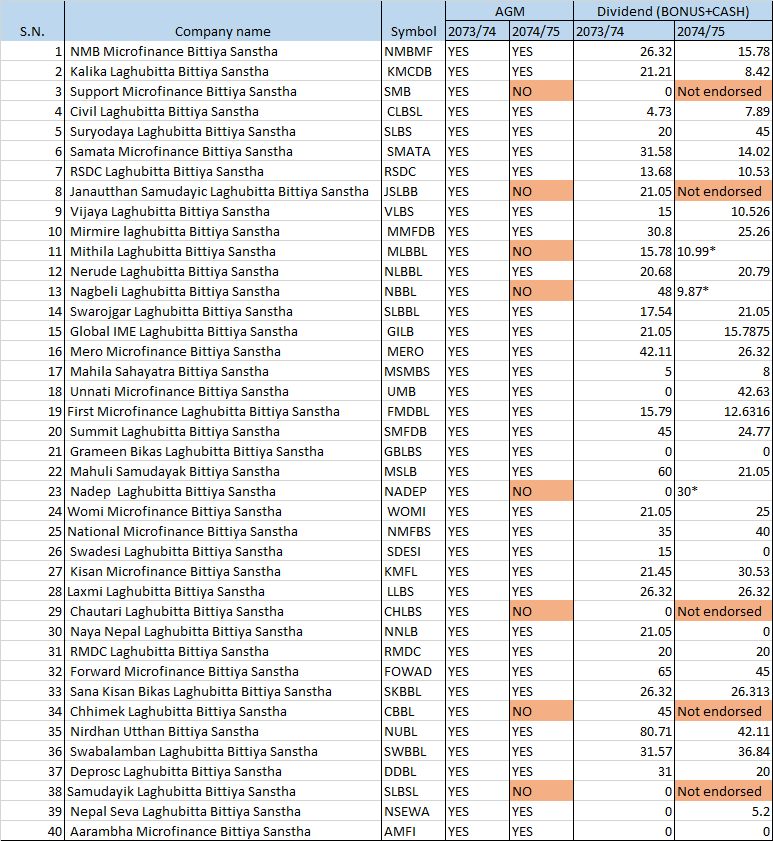Select the 'NUBL' symbol cell
The height and width of the screenshot is (841, 773).
(x=413, y=732)
